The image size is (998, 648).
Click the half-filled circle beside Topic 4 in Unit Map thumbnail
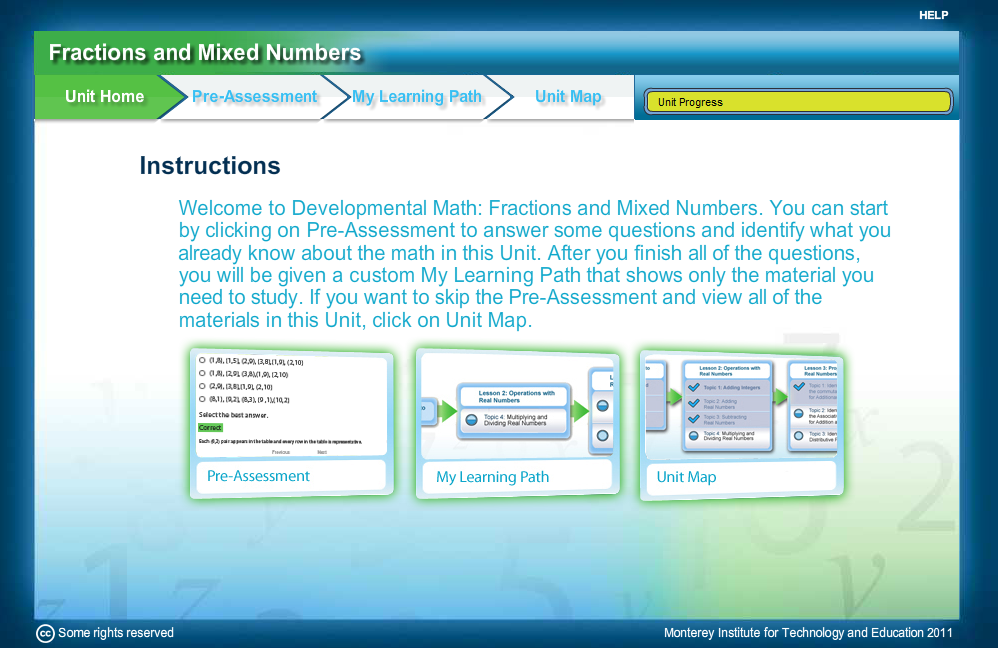(x=693, y=435)
